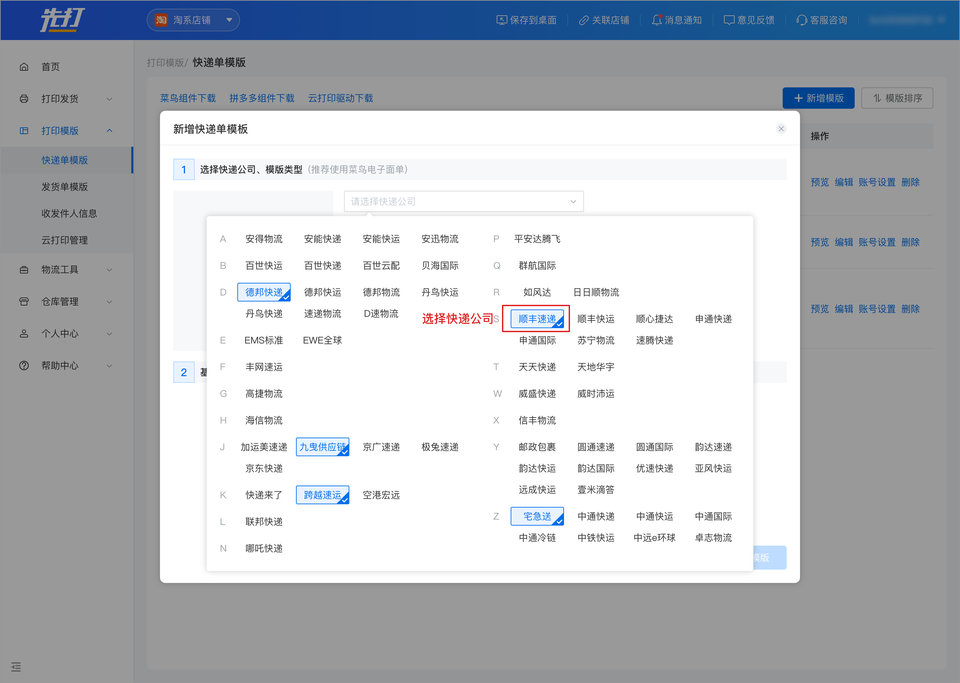Select the checked 顺丰速递 courier option
960x683 pixels.
(537, 319)
